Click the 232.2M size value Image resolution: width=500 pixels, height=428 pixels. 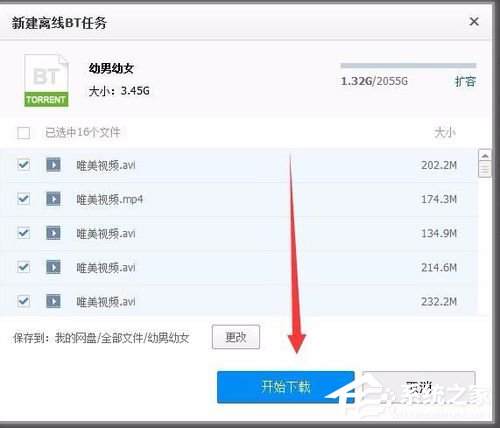coord(439,302)
